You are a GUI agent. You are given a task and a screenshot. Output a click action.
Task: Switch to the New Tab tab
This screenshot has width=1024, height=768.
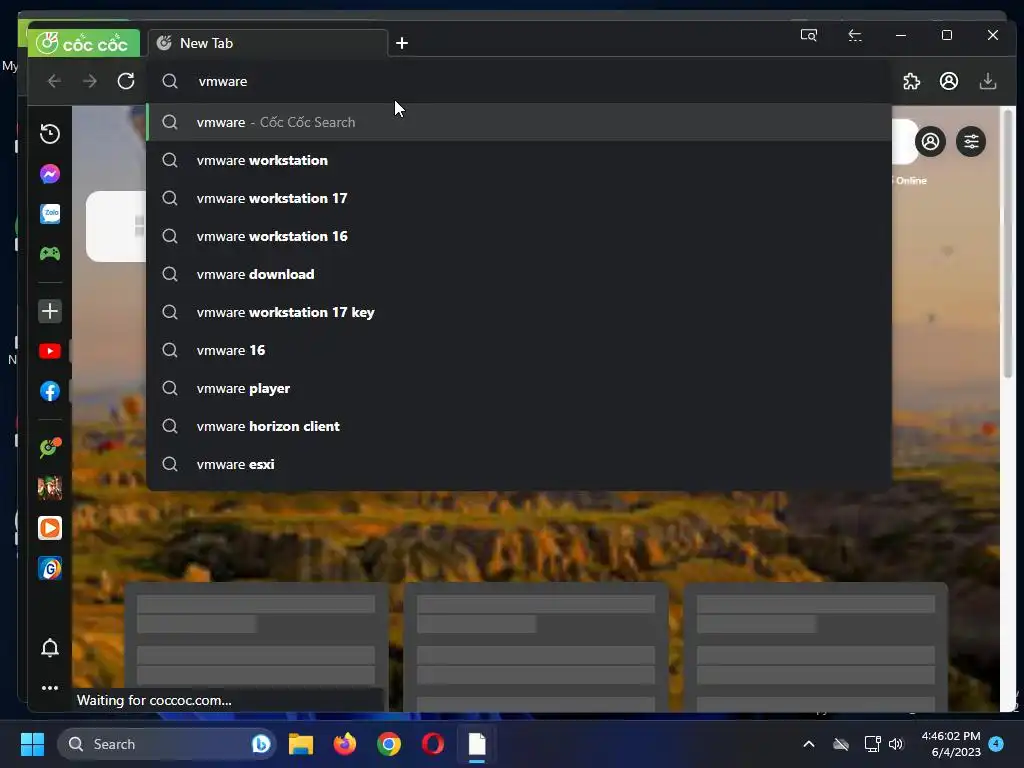268,43
